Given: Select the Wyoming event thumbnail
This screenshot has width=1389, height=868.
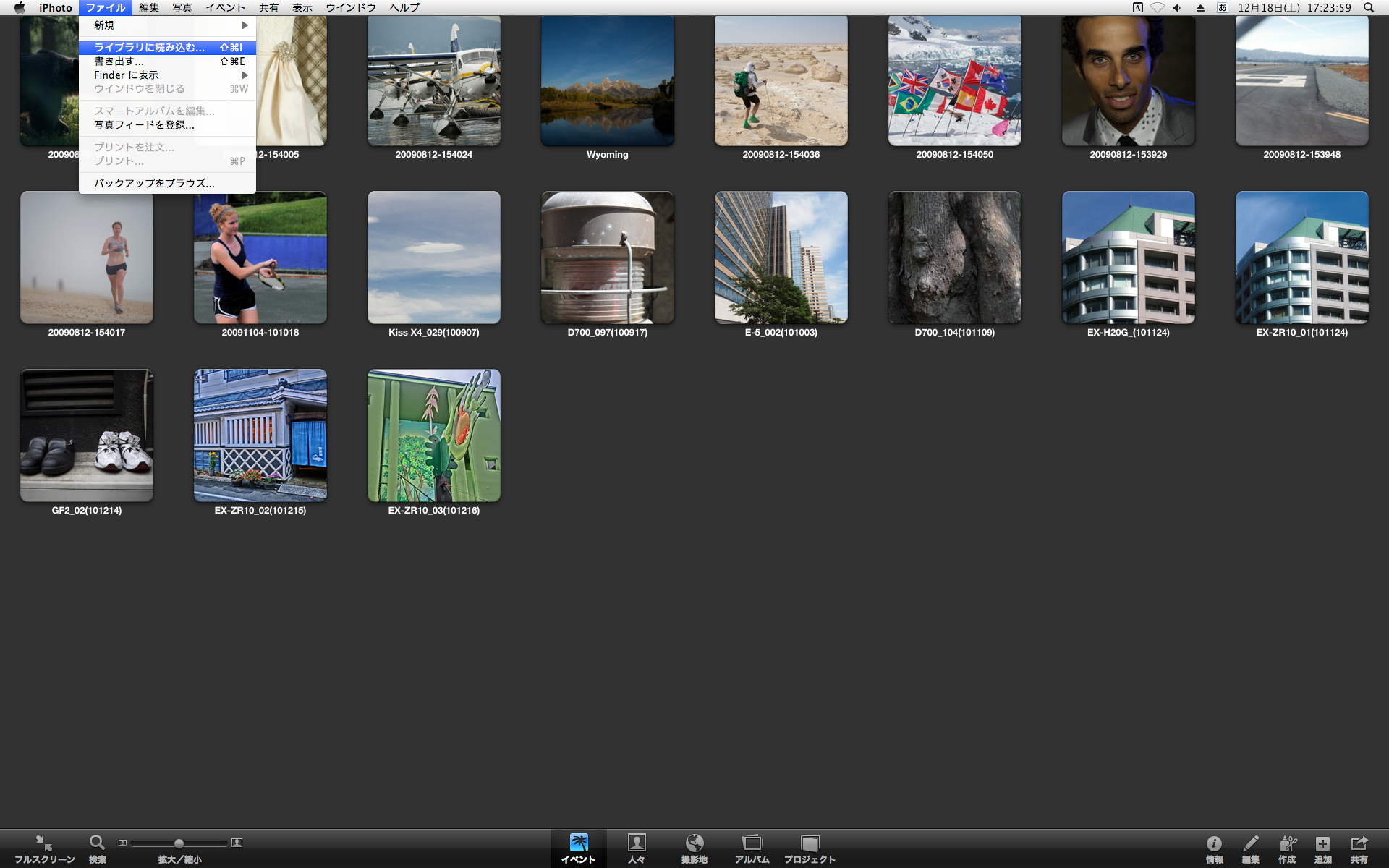Looking at the screenshot, I should point(607,81).
